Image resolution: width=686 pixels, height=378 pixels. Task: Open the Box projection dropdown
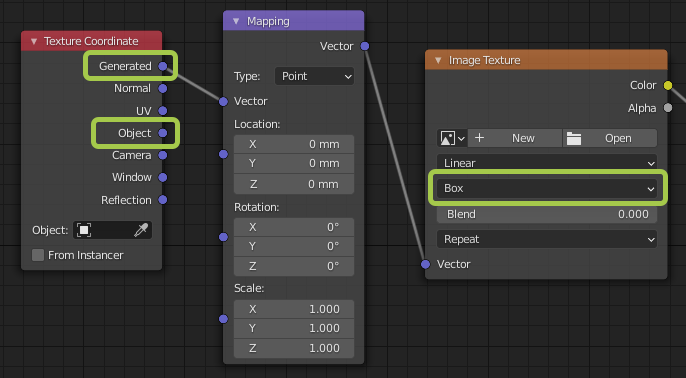click(x=547, y=188)
